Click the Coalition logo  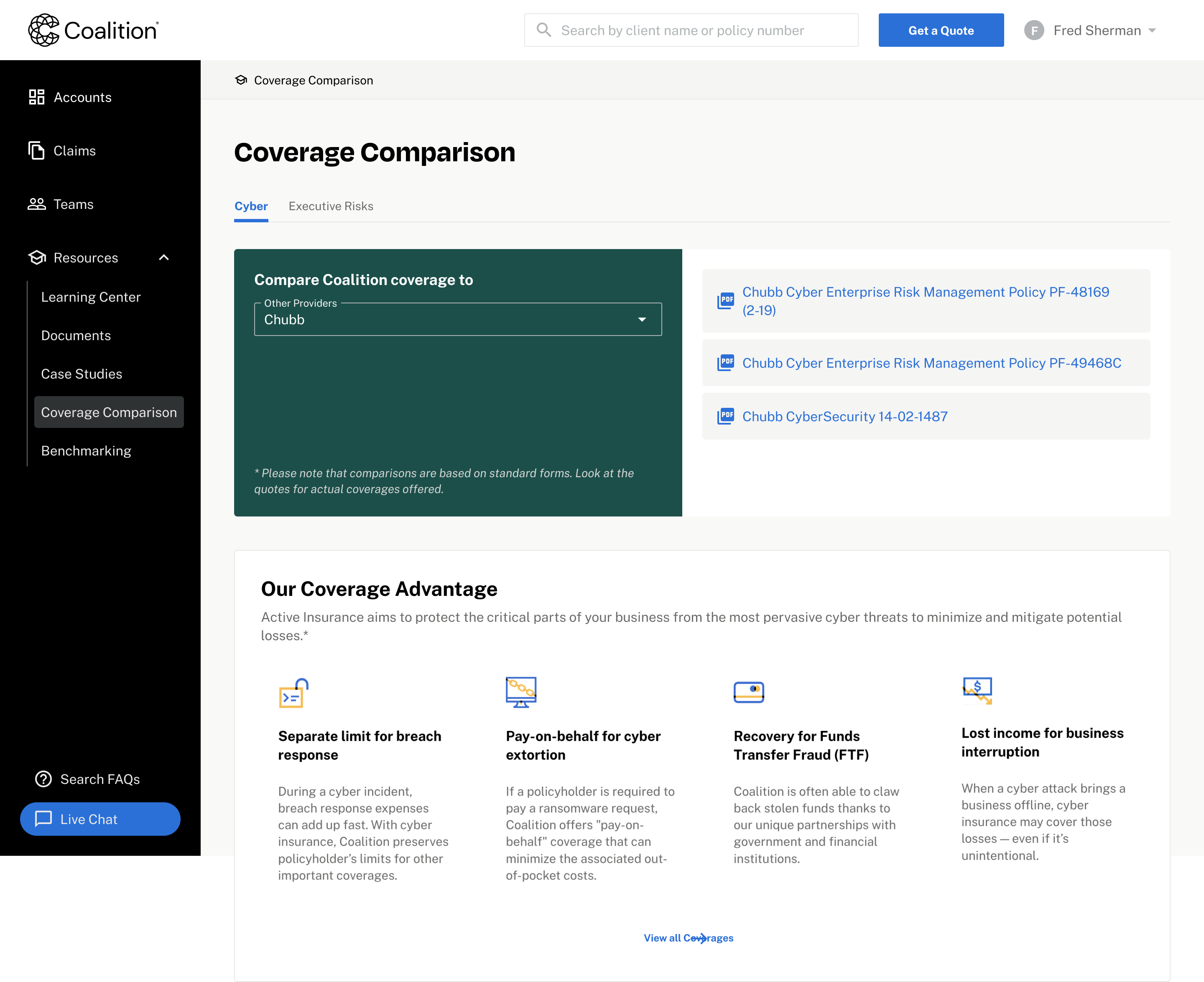[x=93, y=30]
